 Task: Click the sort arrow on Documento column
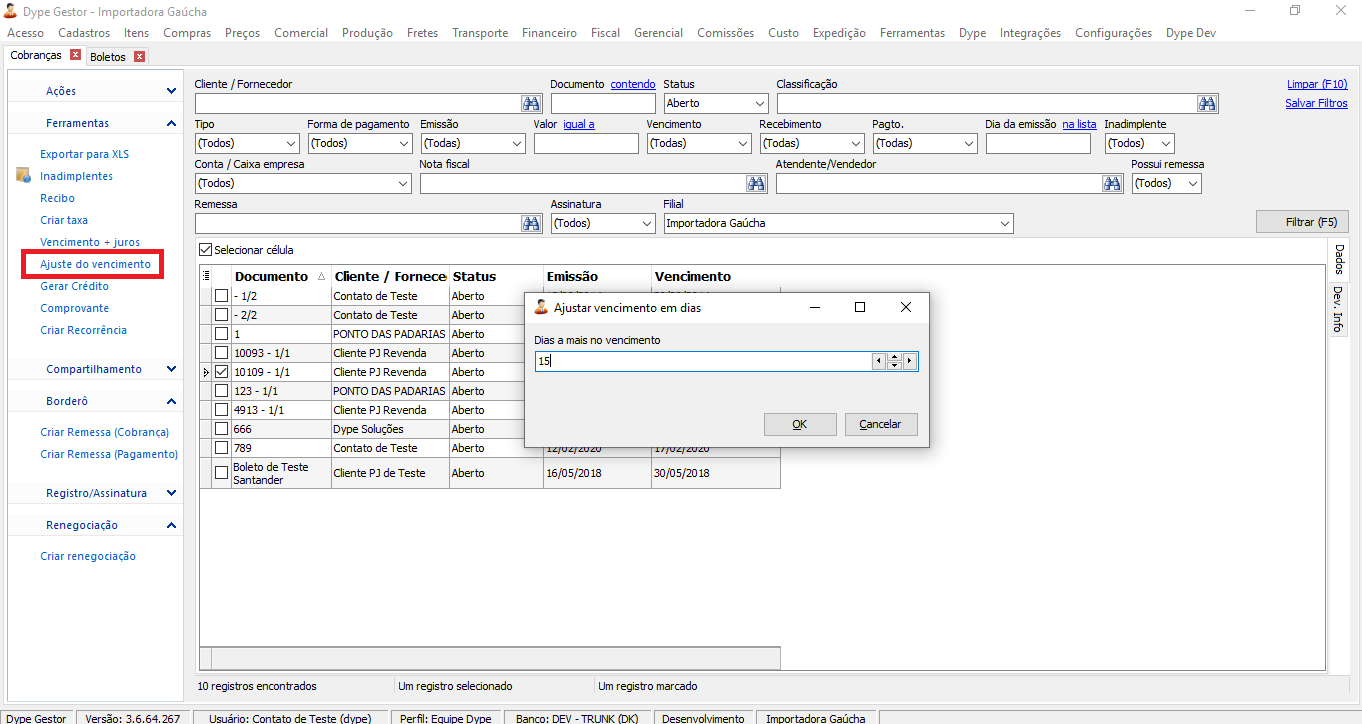321,277
